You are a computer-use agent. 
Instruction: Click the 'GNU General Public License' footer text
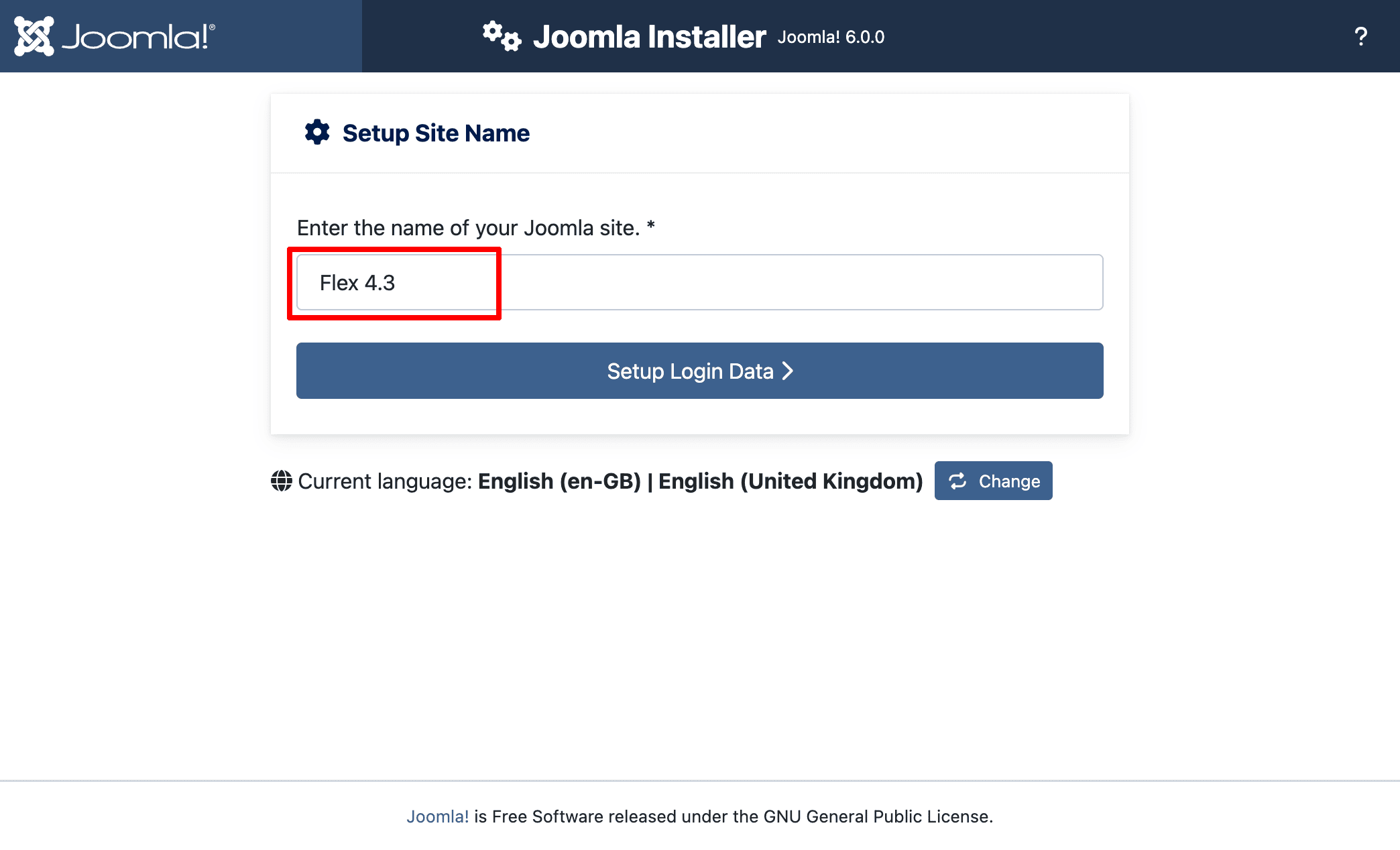pyautogui.click(x=877, y=816)
